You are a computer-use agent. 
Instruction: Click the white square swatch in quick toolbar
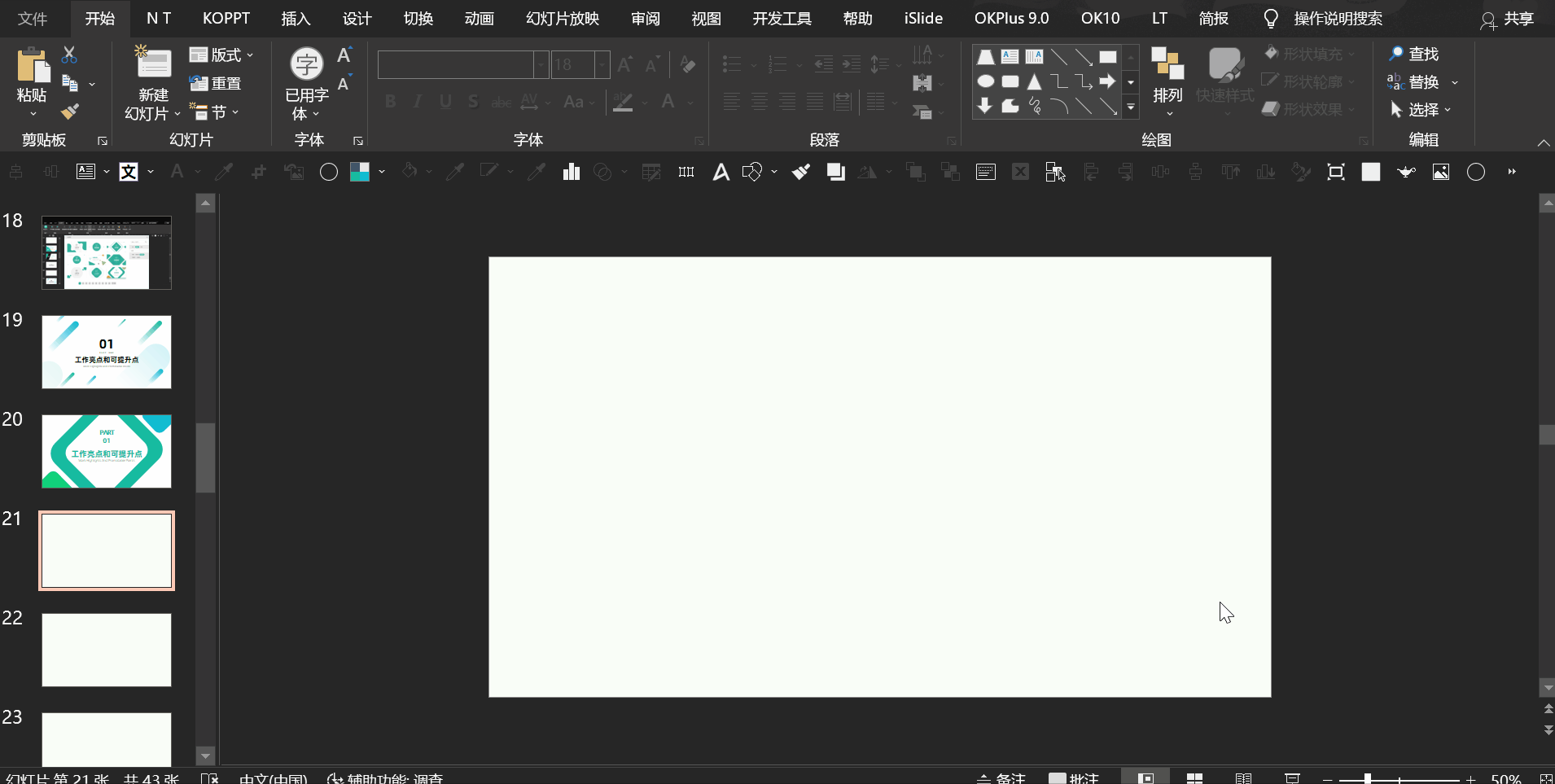click(1371, 172)
